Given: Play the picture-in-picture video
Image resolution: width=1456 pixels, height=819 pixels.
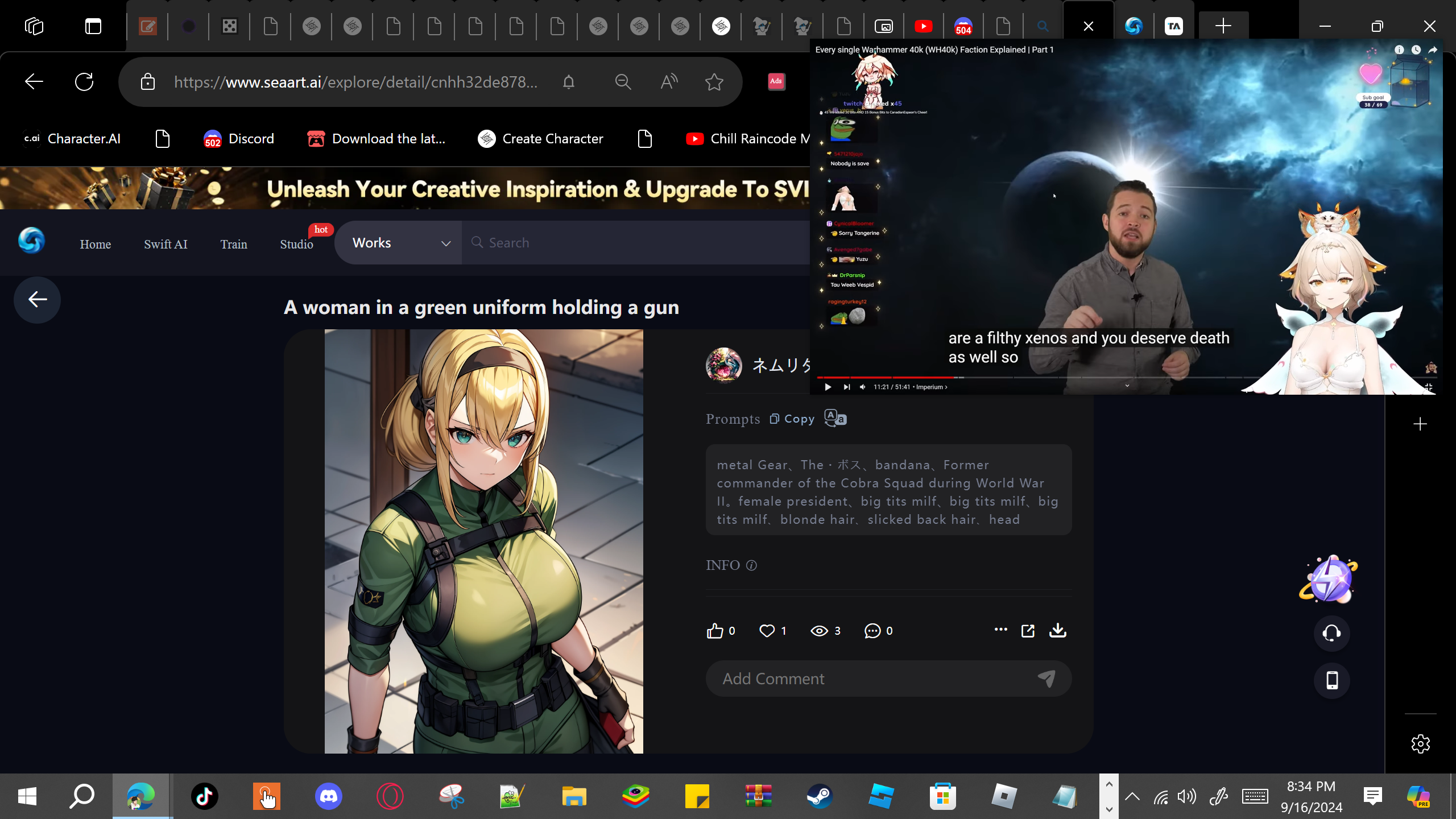Looking at the screenshot, I should (x=828, y=387).
